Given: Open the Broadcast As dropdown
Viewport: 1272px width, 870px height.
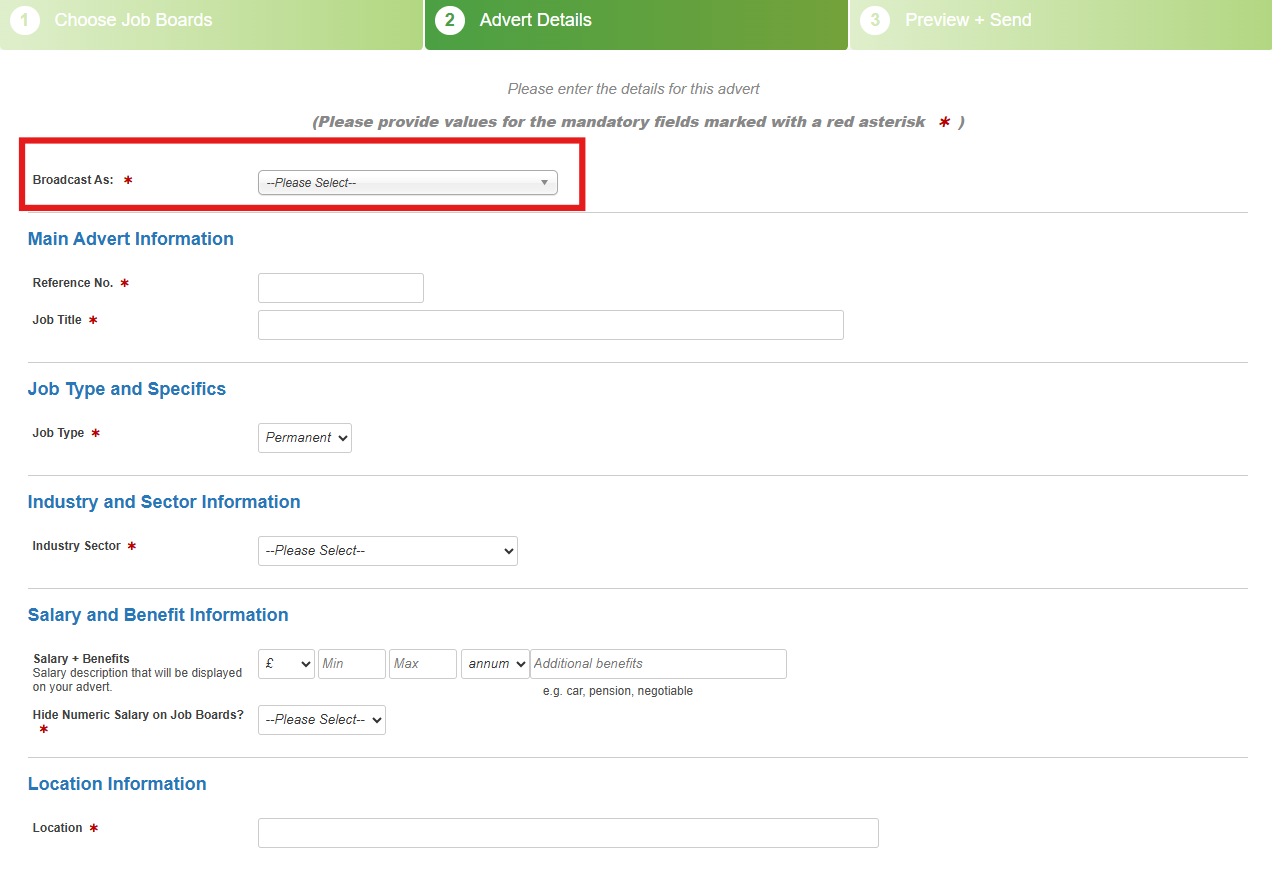Looking at the screenshot, I should tap(408, 182).
